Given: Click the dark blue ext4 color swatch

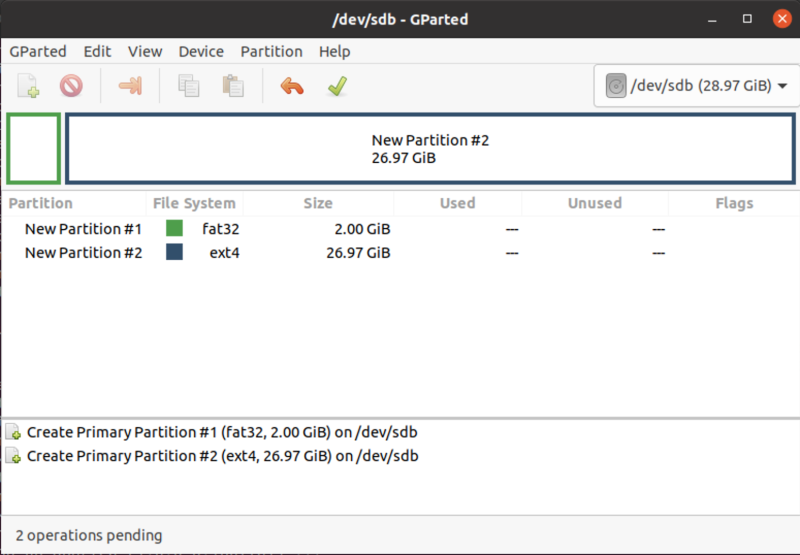Looking at the screenshot, I should pos(174,252).
